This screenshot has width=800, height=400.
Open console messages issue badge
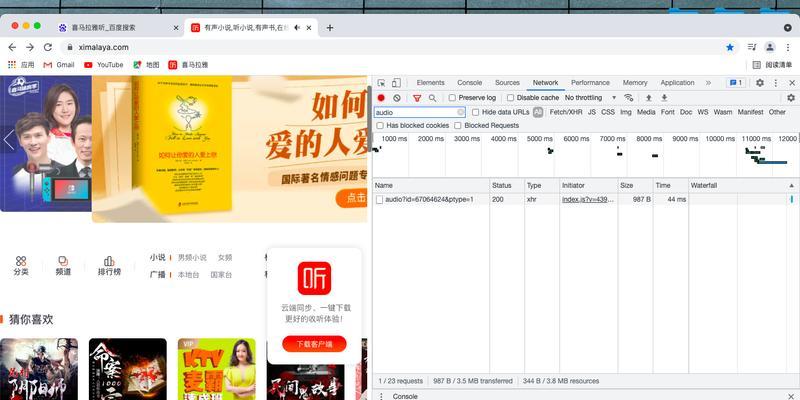[x=736, y=83]
